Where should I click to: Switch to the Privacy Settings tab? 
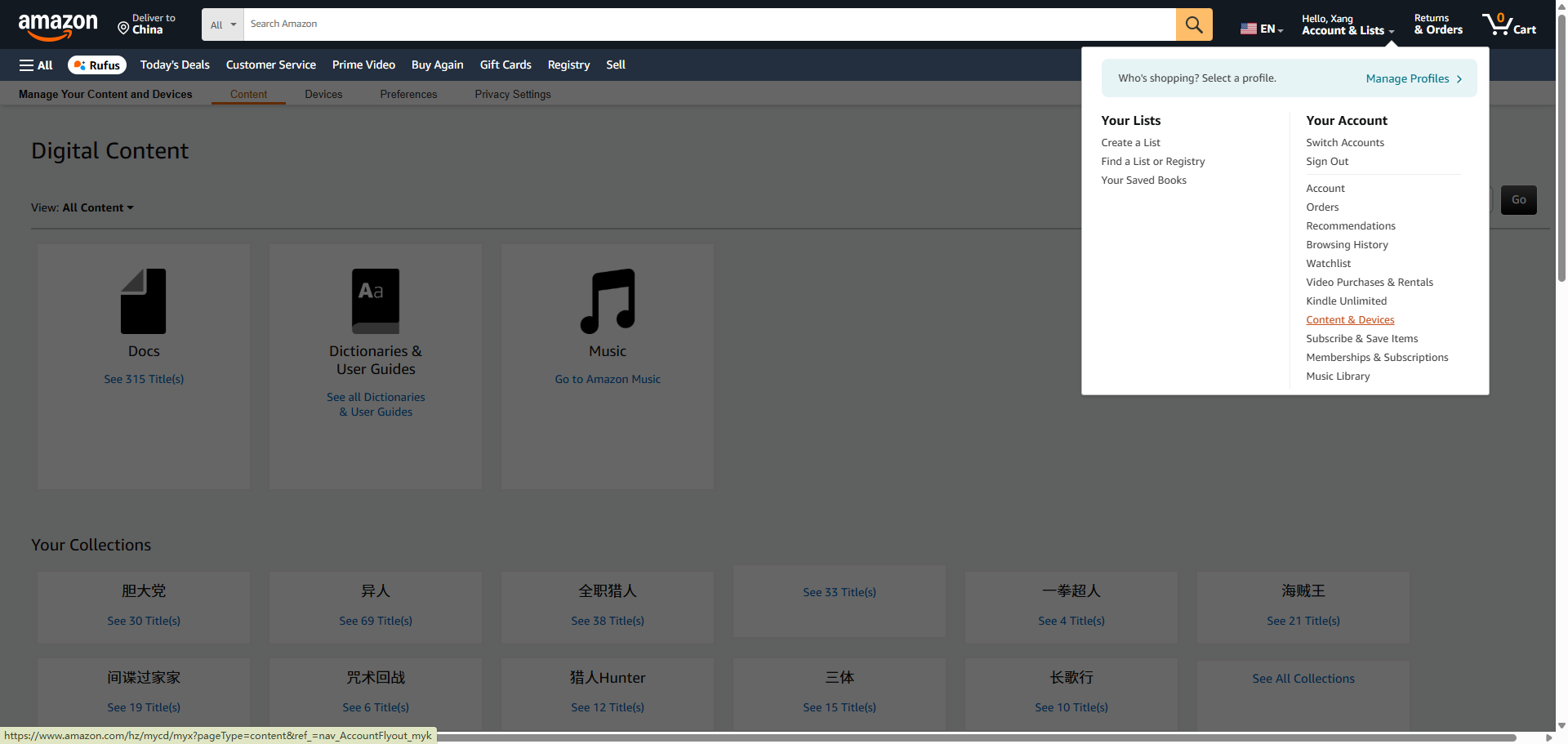pos(513,94)
